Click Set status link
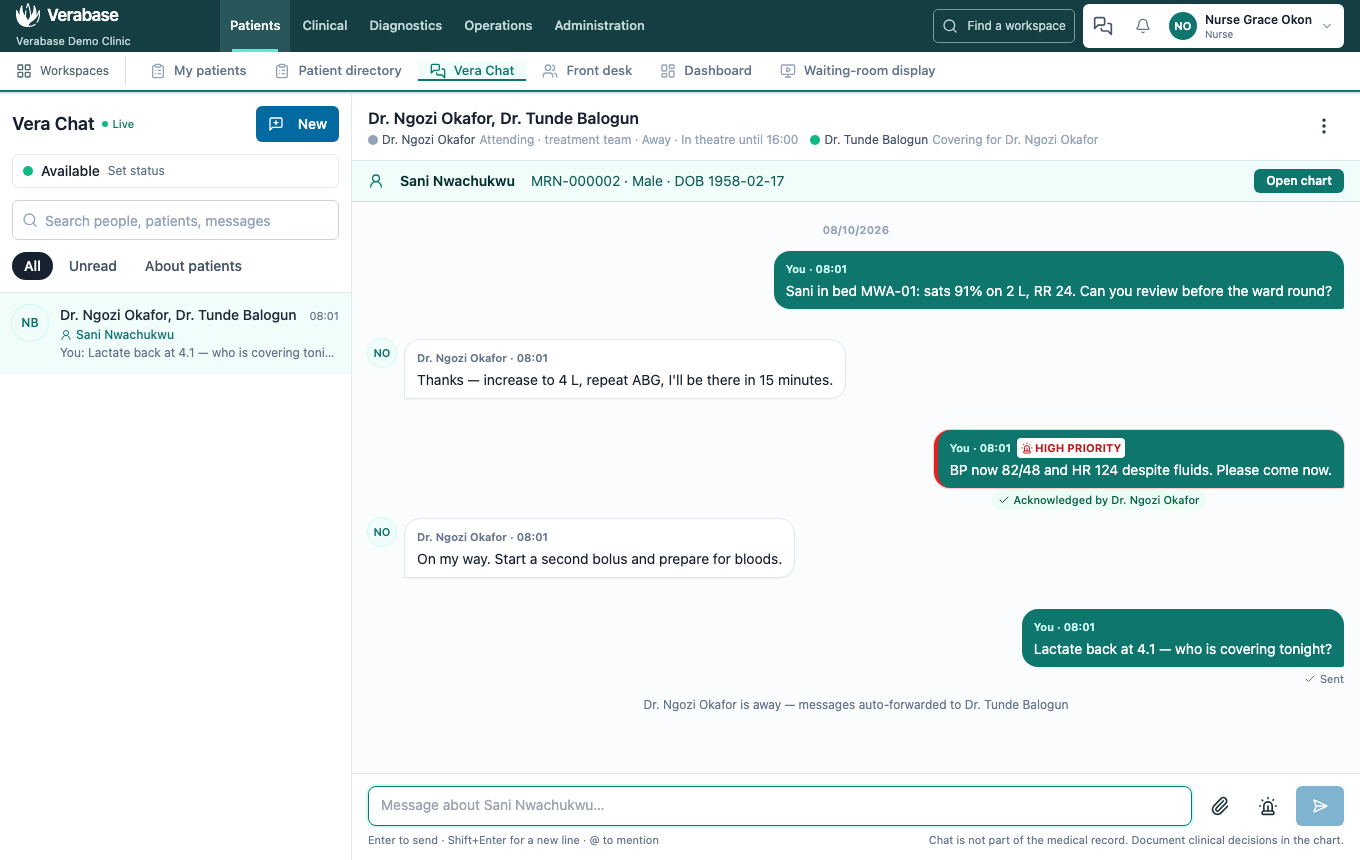This screenshot has height=860, width=1360. point(136,171)
